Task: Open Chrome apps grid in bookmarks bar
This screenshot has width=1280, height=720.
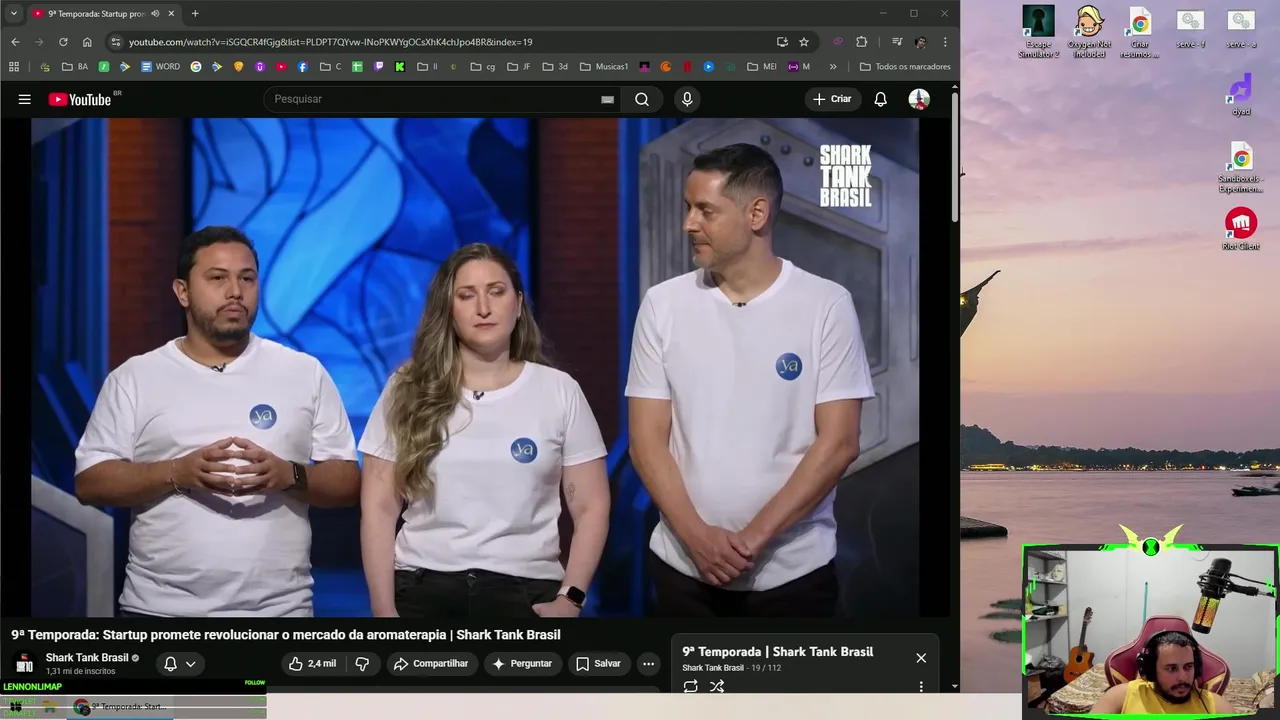Action: click(14, 67)
